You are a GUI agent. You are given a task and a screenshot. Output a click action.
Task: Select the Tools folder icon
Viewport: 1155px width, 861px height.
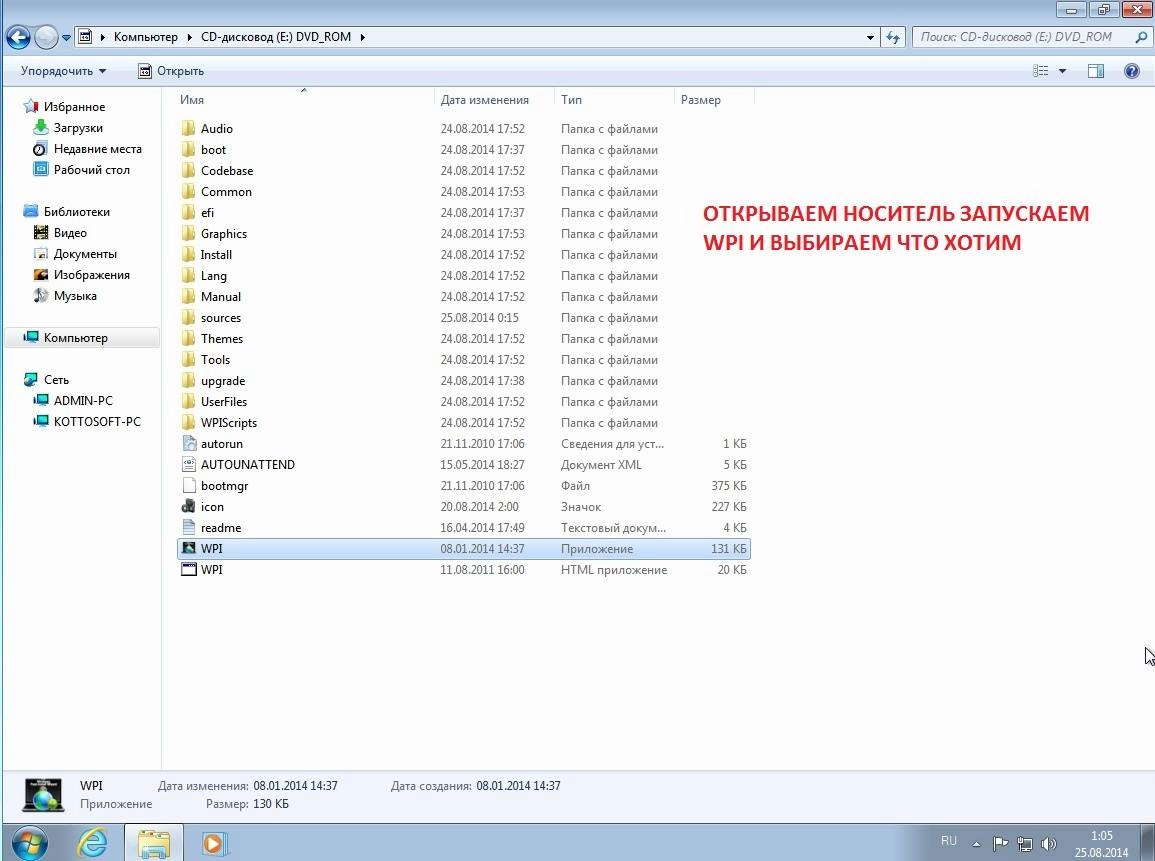pos(189,359)
